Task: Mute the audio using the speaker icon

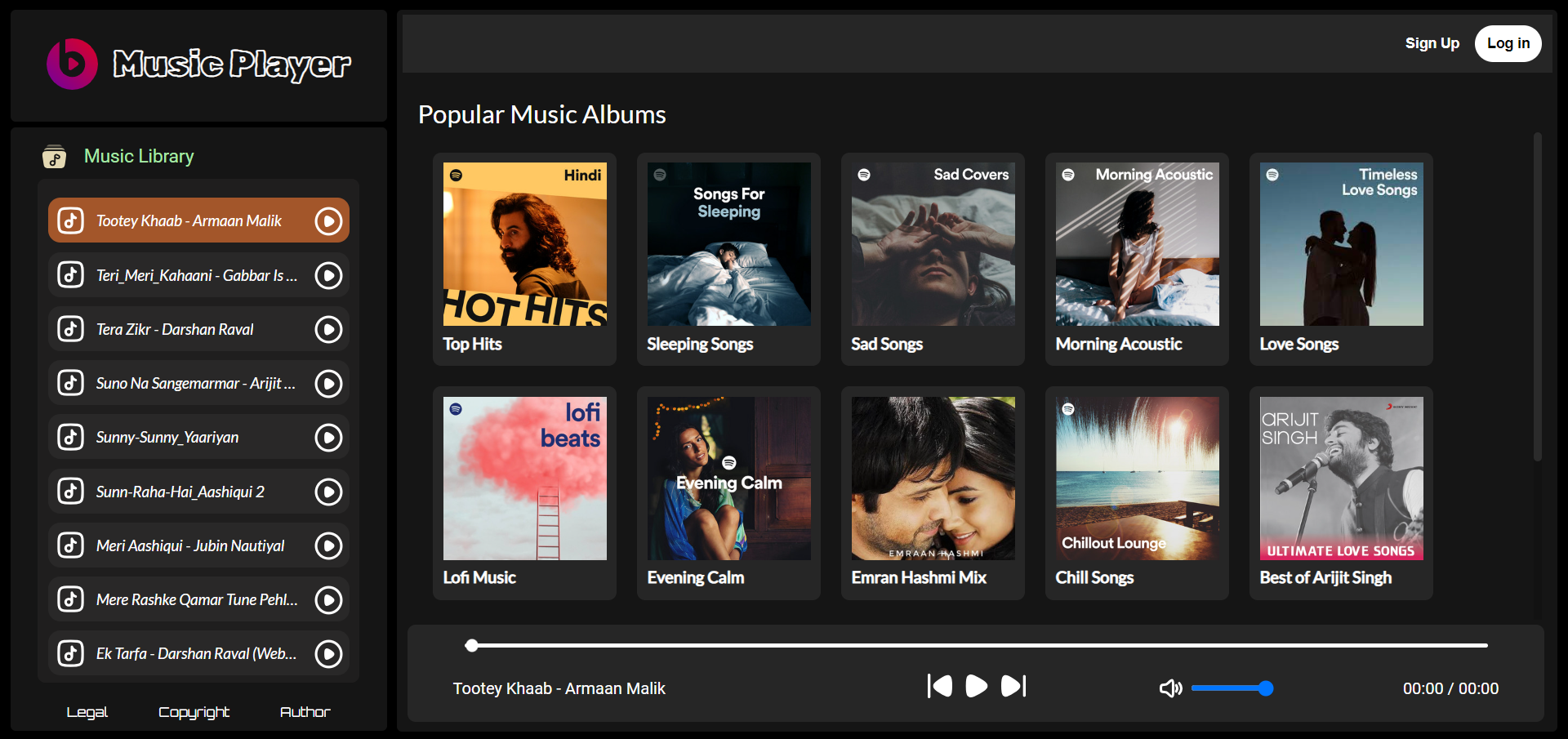Action: (1170, 688)
